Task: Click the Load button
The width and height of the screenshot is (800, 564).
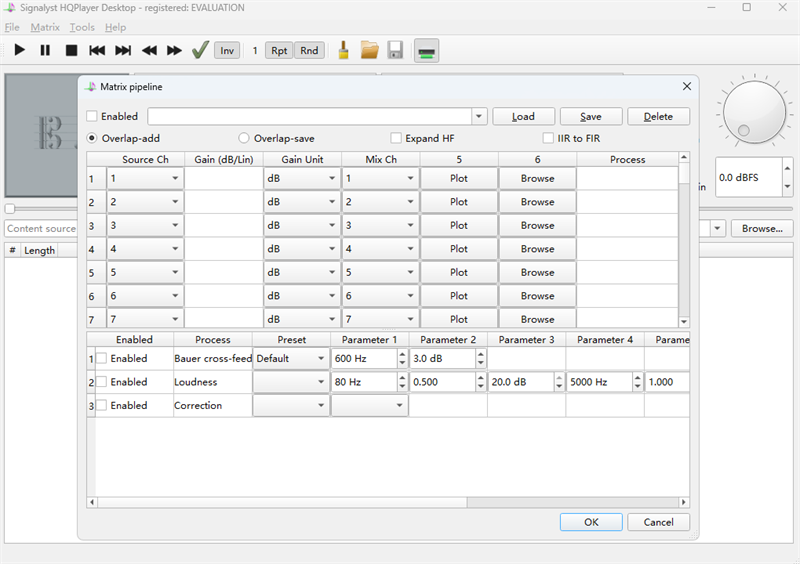Action: click(x=523, y=116)
